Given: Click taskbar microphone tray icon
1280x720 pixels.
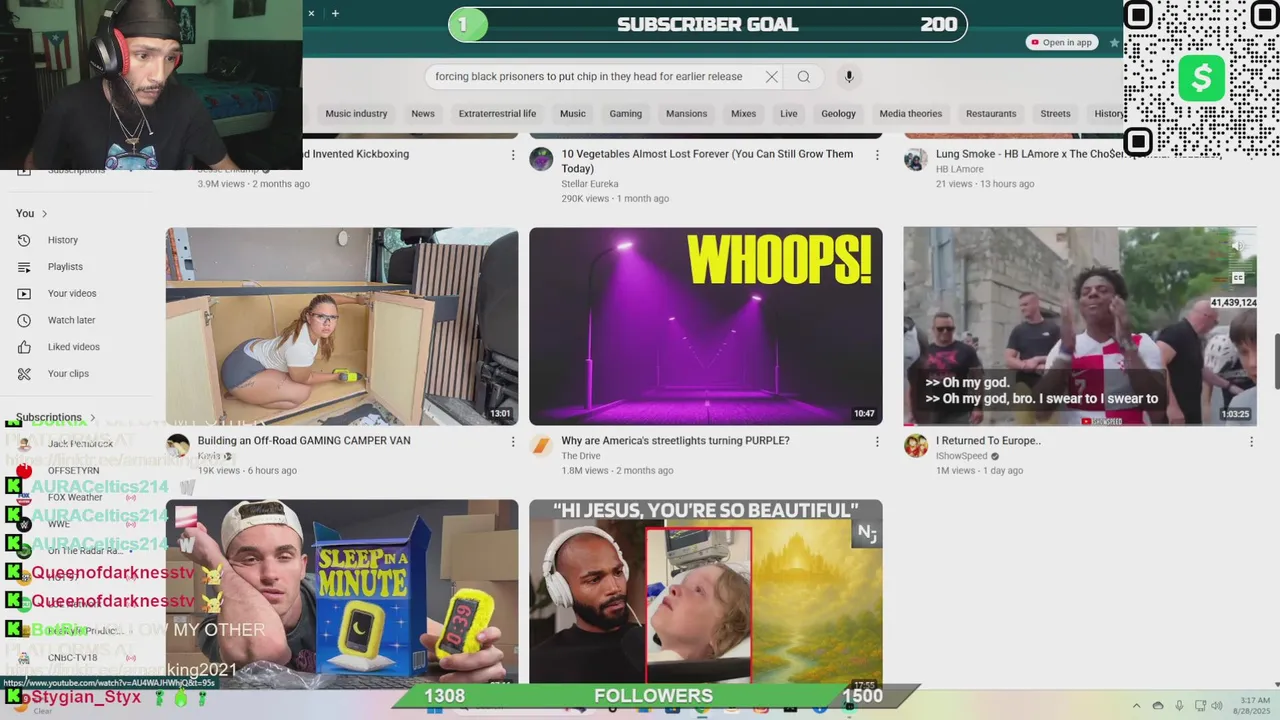Looking at the screenshot, I should [x=1179, y=706].
